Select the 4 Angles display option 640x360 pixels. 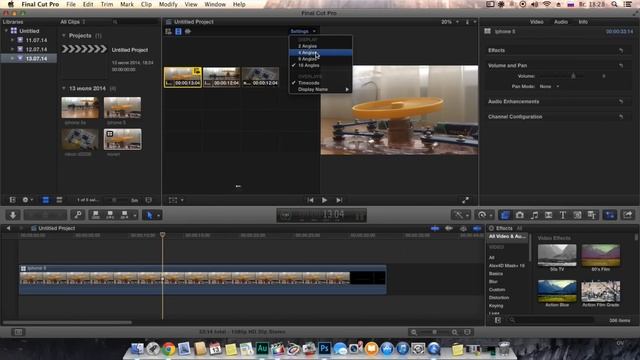click(x=321, y=53)
